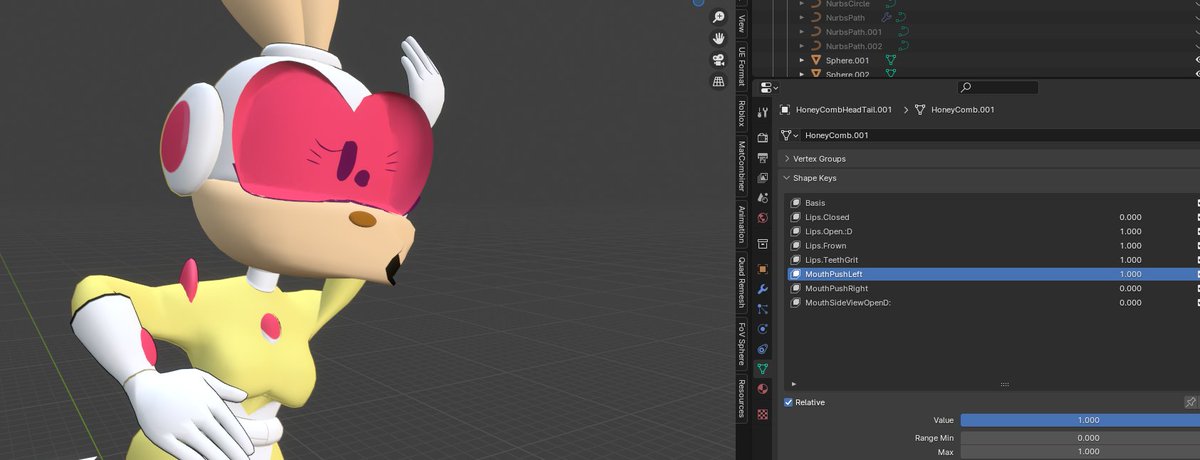Select the MouthSideViewOpenD: shape key
The width and height of the screenshot is (1200, 460).
[990, 302]
